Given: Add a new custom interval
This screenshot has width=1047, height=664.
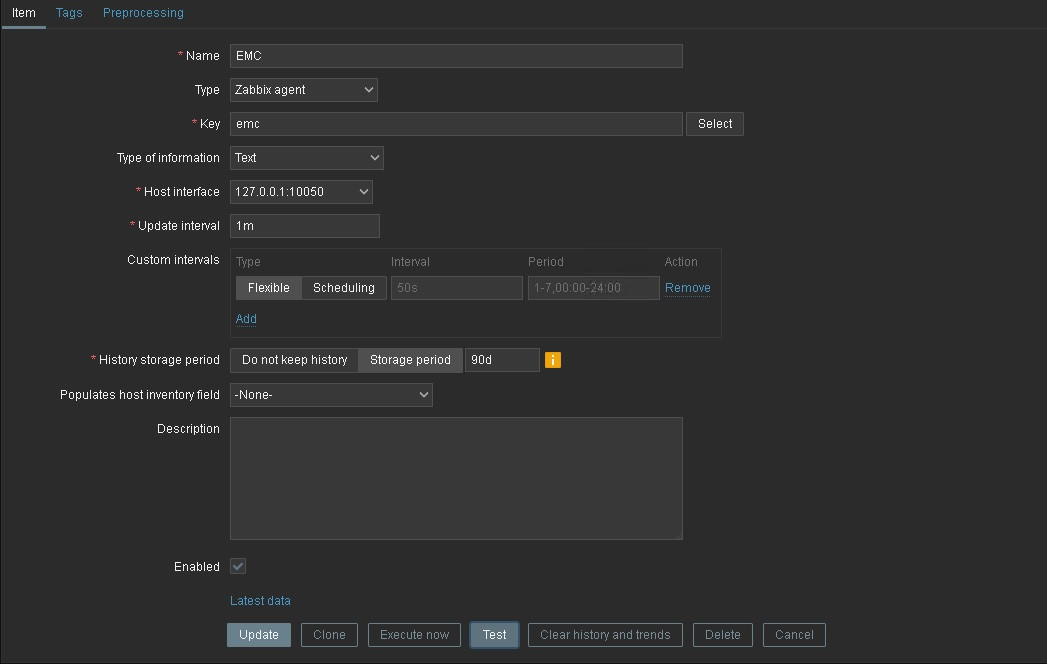Looking at the screenshot, I should [246, 319].
